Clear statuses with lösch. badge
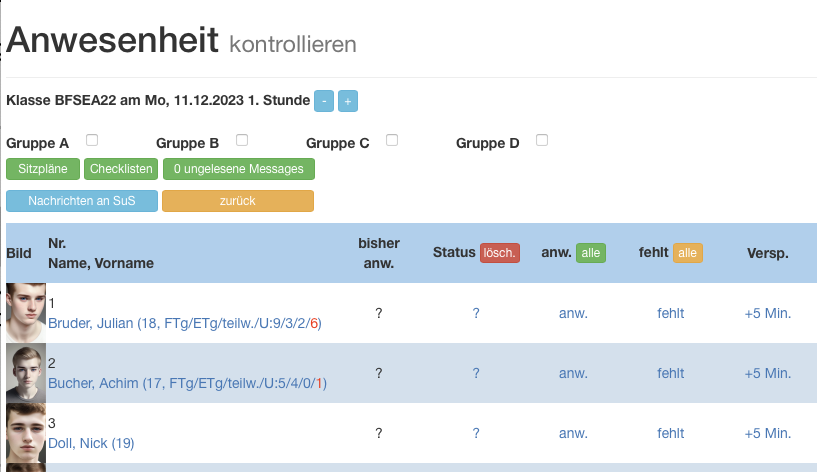This screenshot has height=472, width=821. pos(500,253)
